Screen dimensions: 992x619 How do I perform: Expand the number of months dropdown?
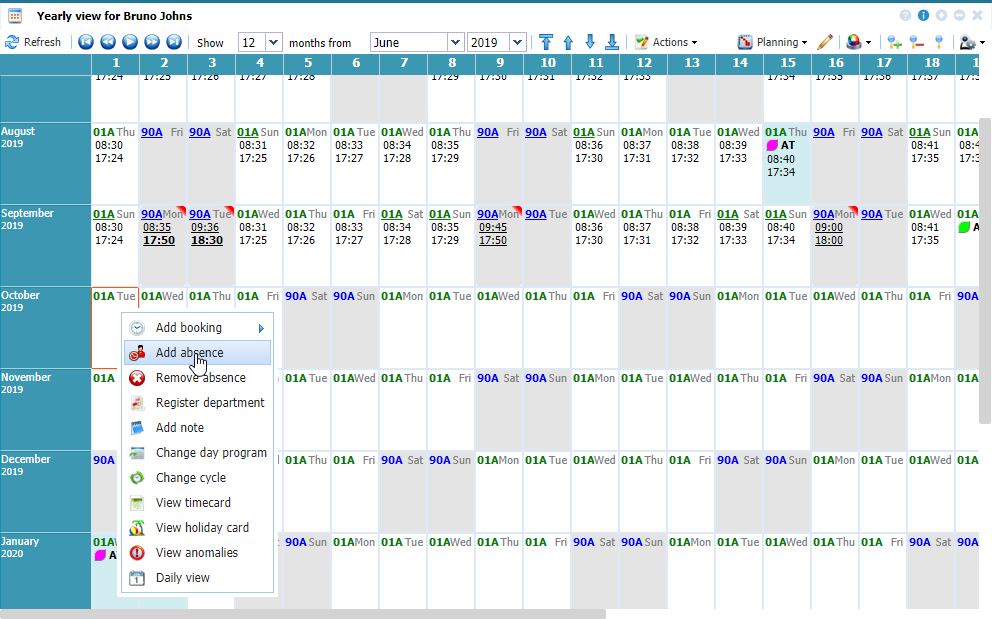click(274, 42)
